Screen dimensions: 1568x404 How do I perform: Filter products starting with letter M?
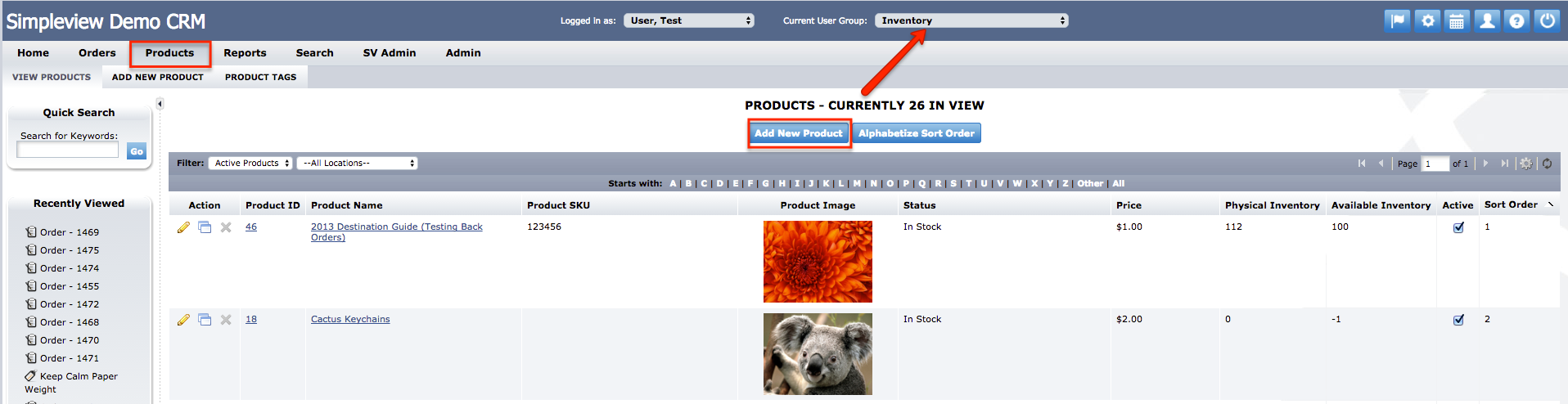click(x=857, y=184)
